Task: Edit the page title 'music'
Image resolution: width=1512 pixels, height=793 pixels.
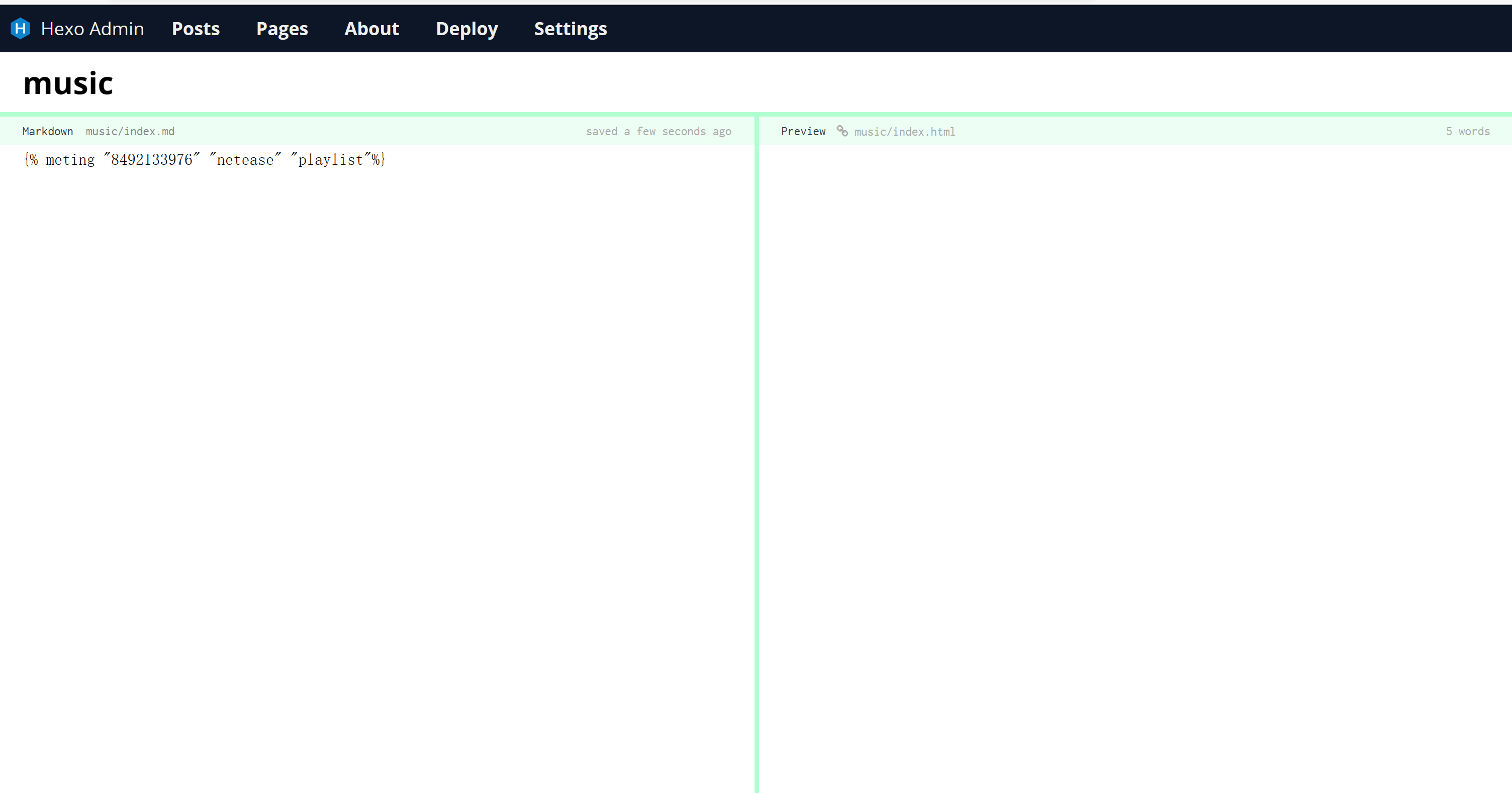Action: pos(68,83)
